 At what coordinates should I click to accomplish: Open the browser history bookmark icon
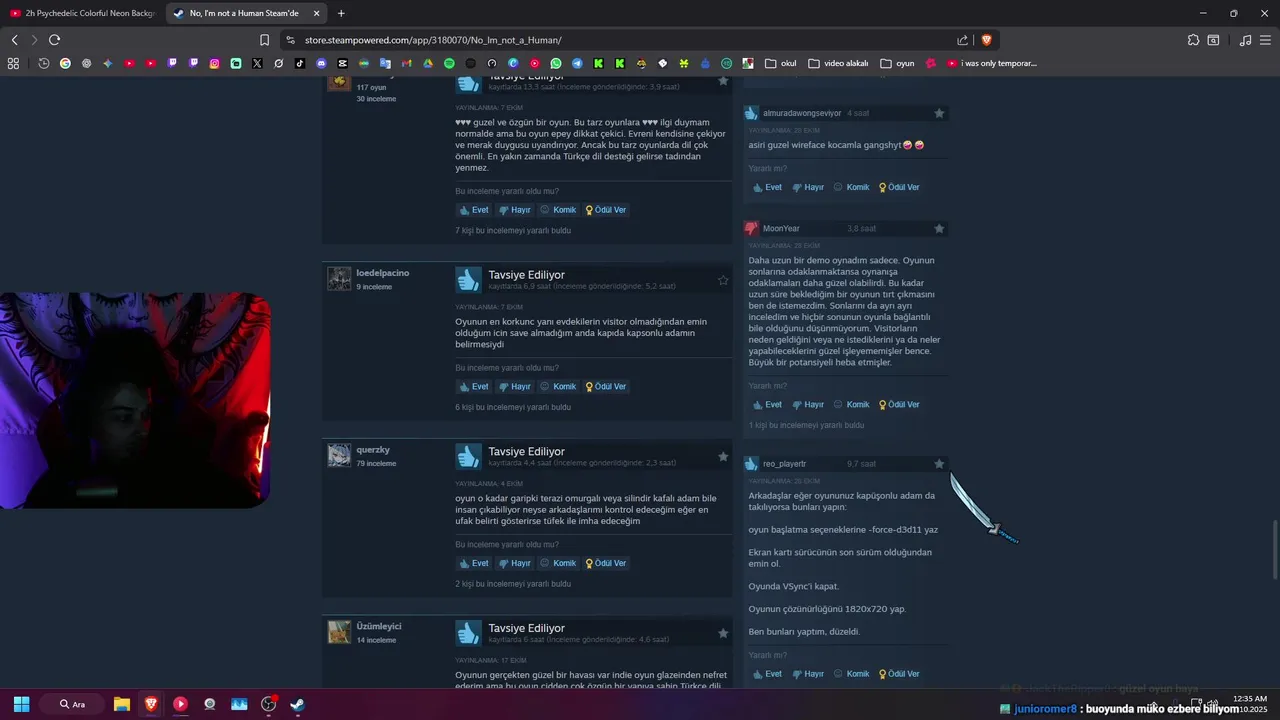[44, 63]
